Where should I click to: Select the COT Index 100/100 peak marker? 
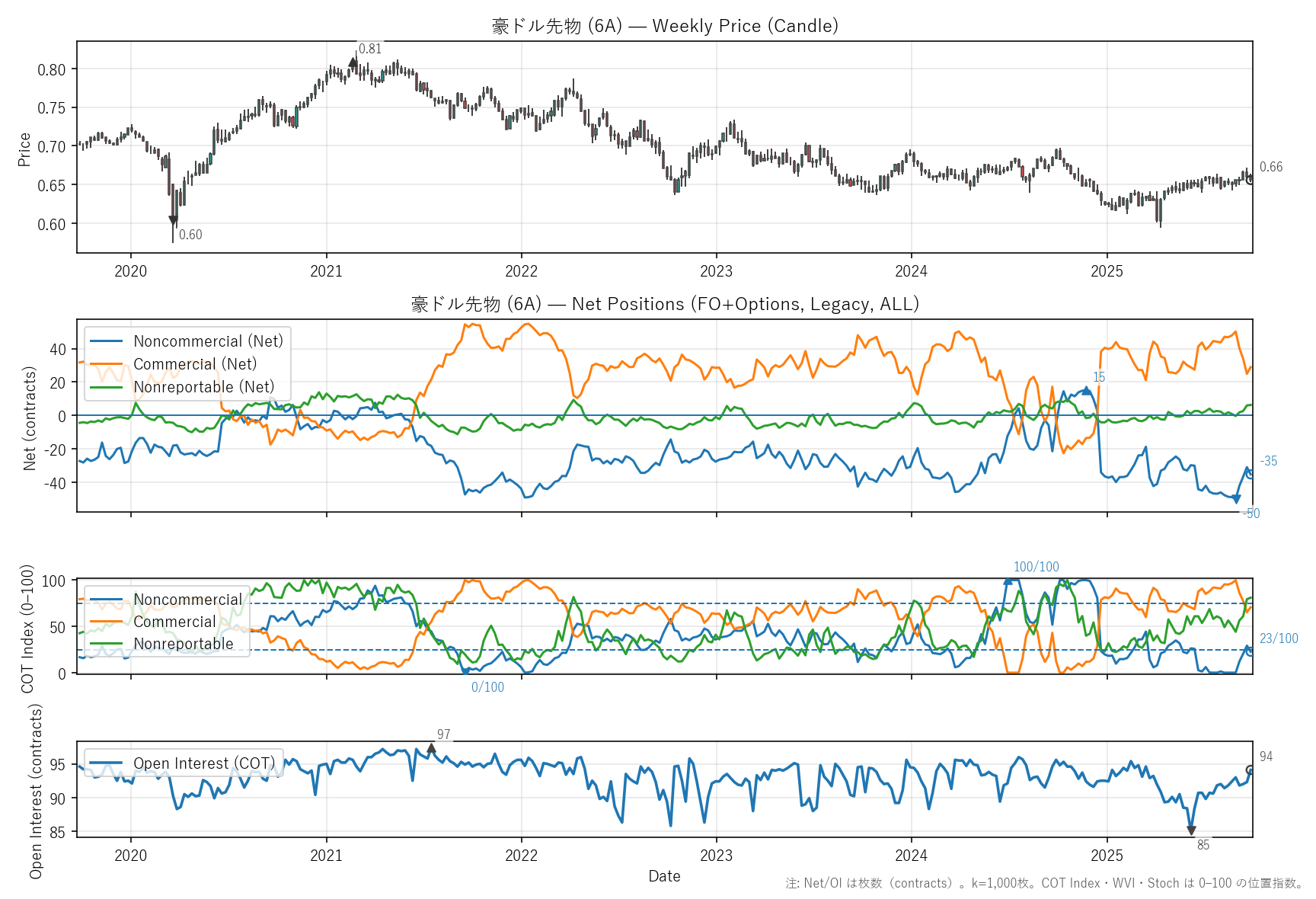(x=1008, y=581)
